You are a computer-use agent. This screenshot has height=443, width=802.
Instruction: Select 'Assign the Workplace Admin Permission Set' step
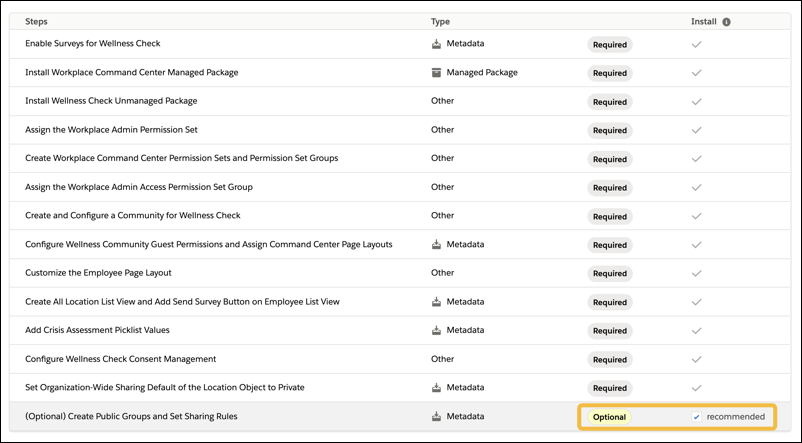111,129
